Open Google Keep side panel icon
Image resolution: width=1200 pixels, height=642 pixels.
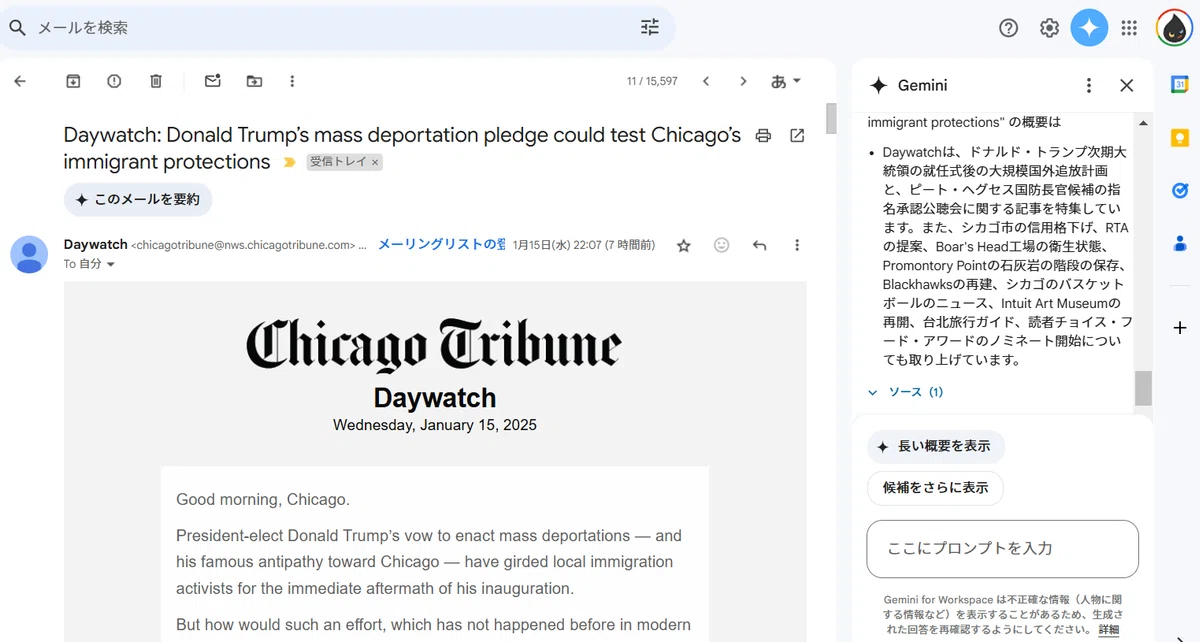(x=1180, y=138)
